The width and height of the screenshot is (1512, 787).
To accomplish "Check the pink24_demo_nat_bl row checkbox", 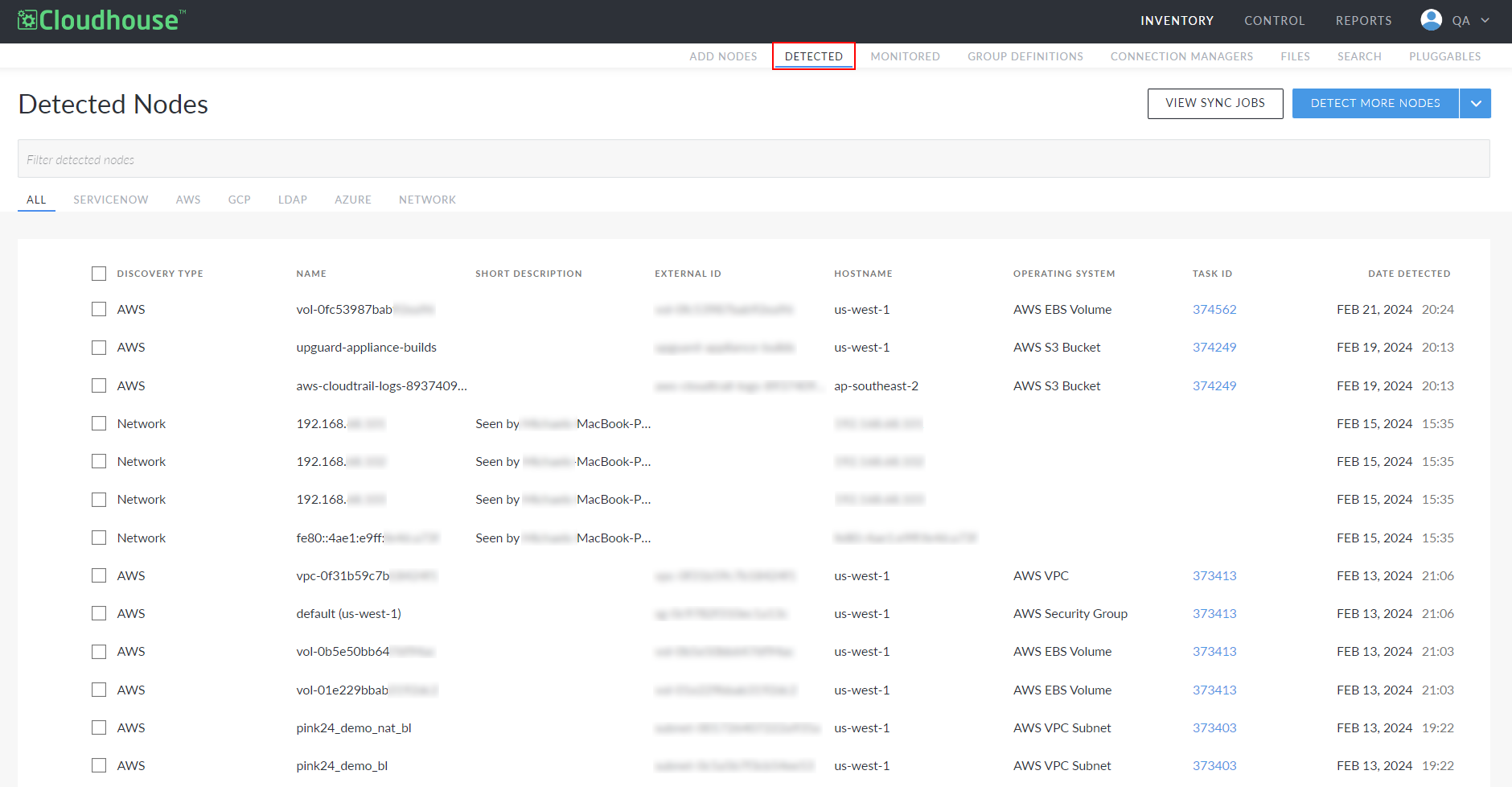I will coord(99,727).
